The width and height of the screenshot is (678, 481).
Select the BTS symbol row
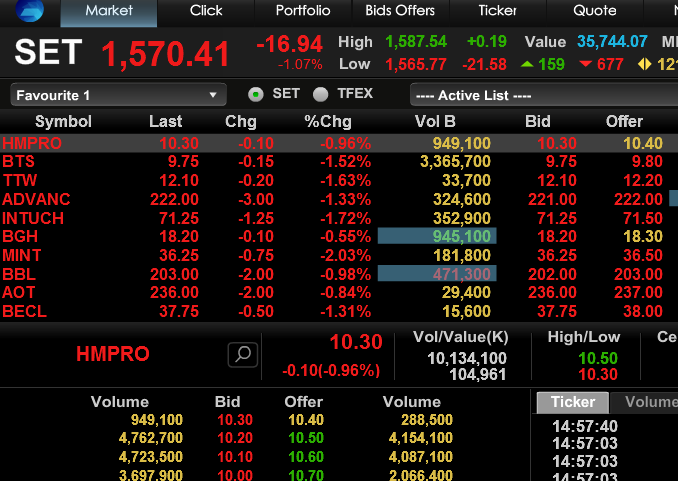click(18, 162)
